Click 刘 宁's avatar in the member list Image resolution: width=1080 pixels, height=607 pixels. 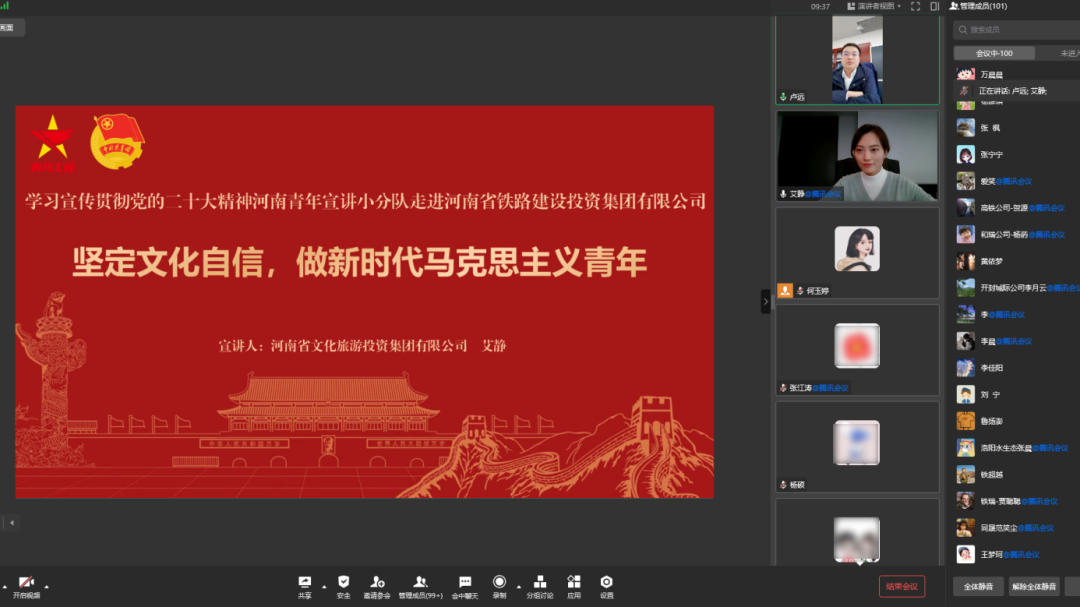click(x=966, y=394)
